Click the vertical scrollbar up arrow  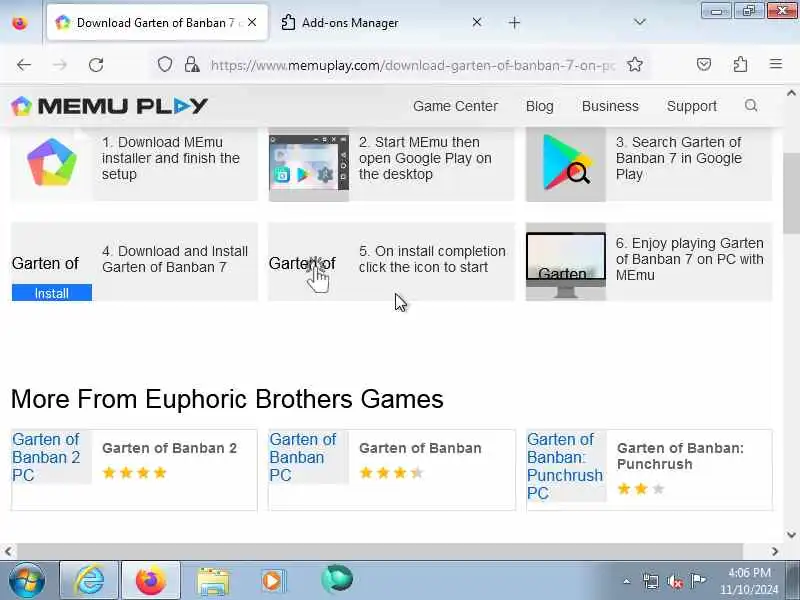[791, 93]
